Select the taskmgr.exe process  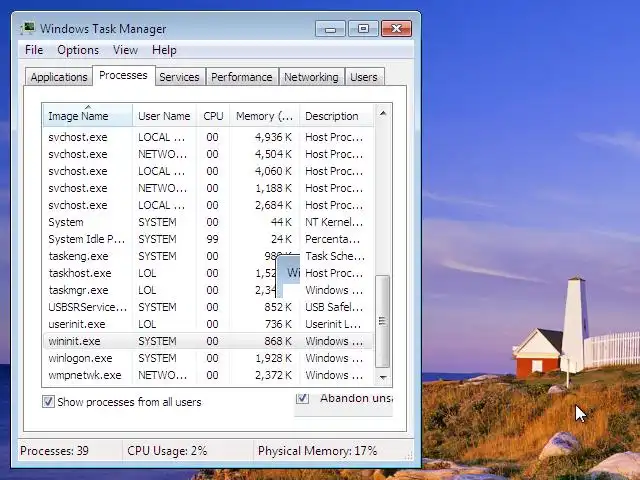(208, 290)
